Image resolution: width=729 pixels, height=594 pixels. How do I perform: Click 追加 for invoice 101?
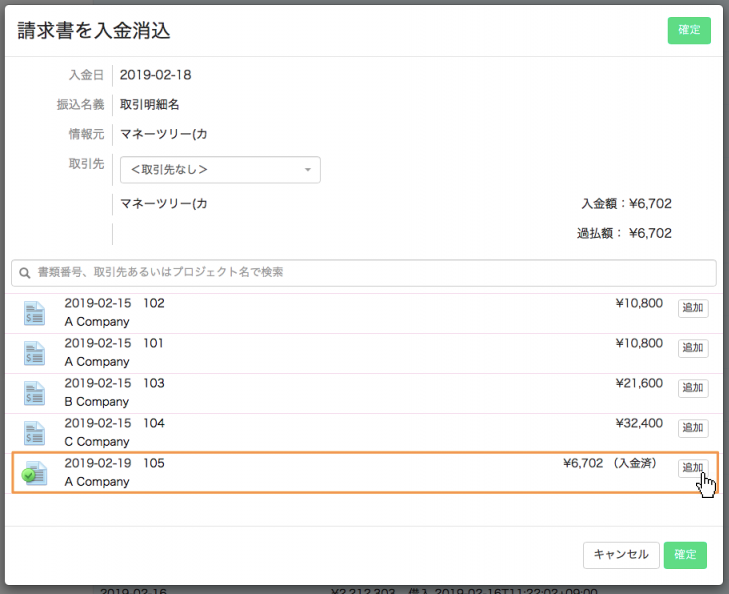[693, 348]
